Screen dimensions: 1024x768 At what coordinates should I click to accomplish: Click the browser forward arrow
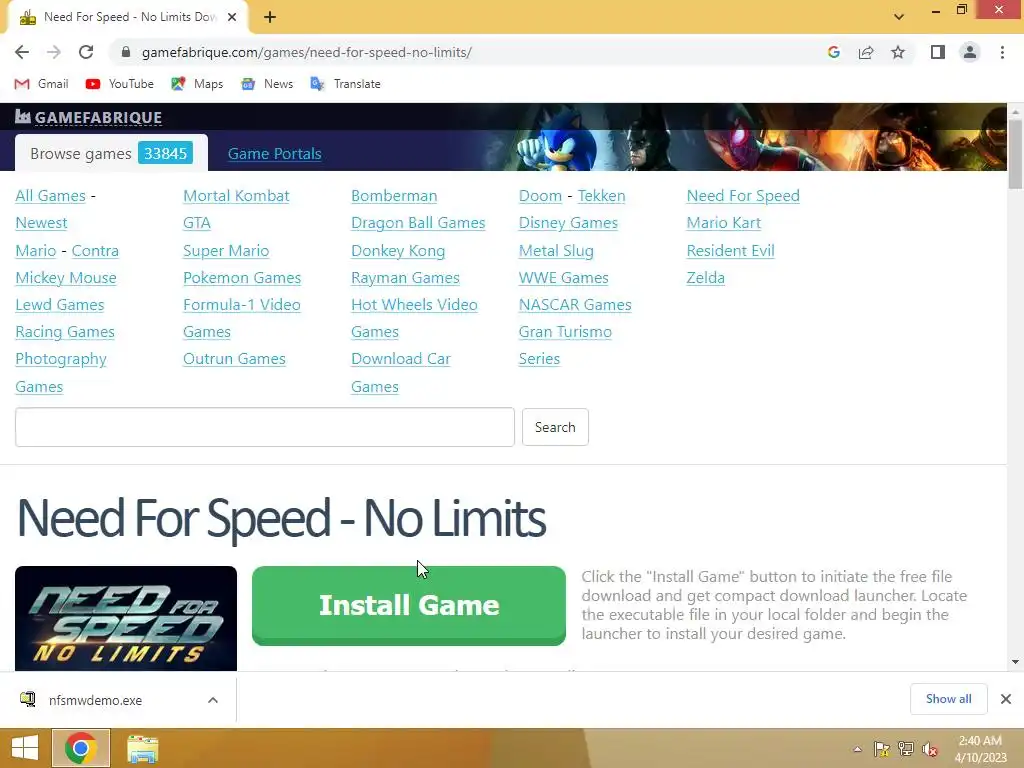click(x=54, y=52)
